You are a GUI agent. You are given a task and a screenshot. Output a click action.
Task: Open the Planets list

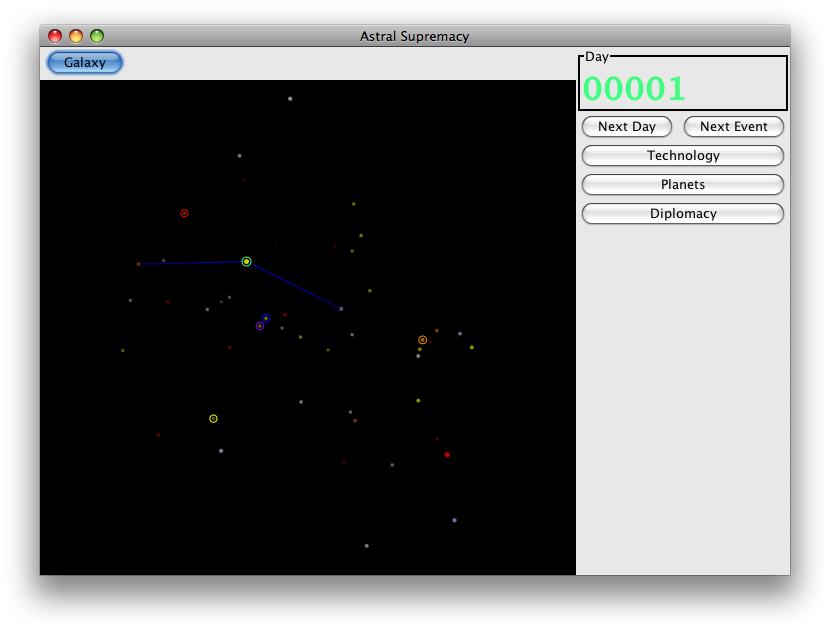coord(683,185)
